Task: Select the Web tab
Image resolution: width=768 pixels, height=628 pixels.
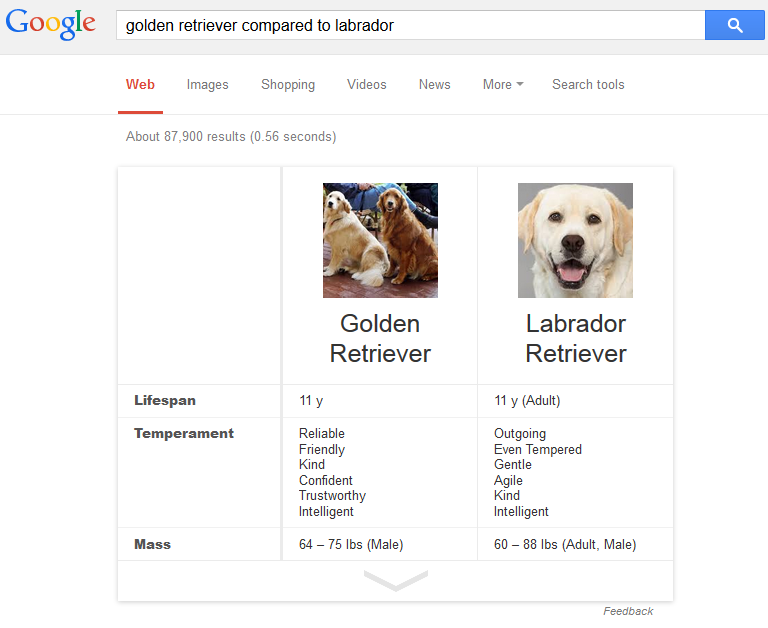Action: (x=140, y=85)
